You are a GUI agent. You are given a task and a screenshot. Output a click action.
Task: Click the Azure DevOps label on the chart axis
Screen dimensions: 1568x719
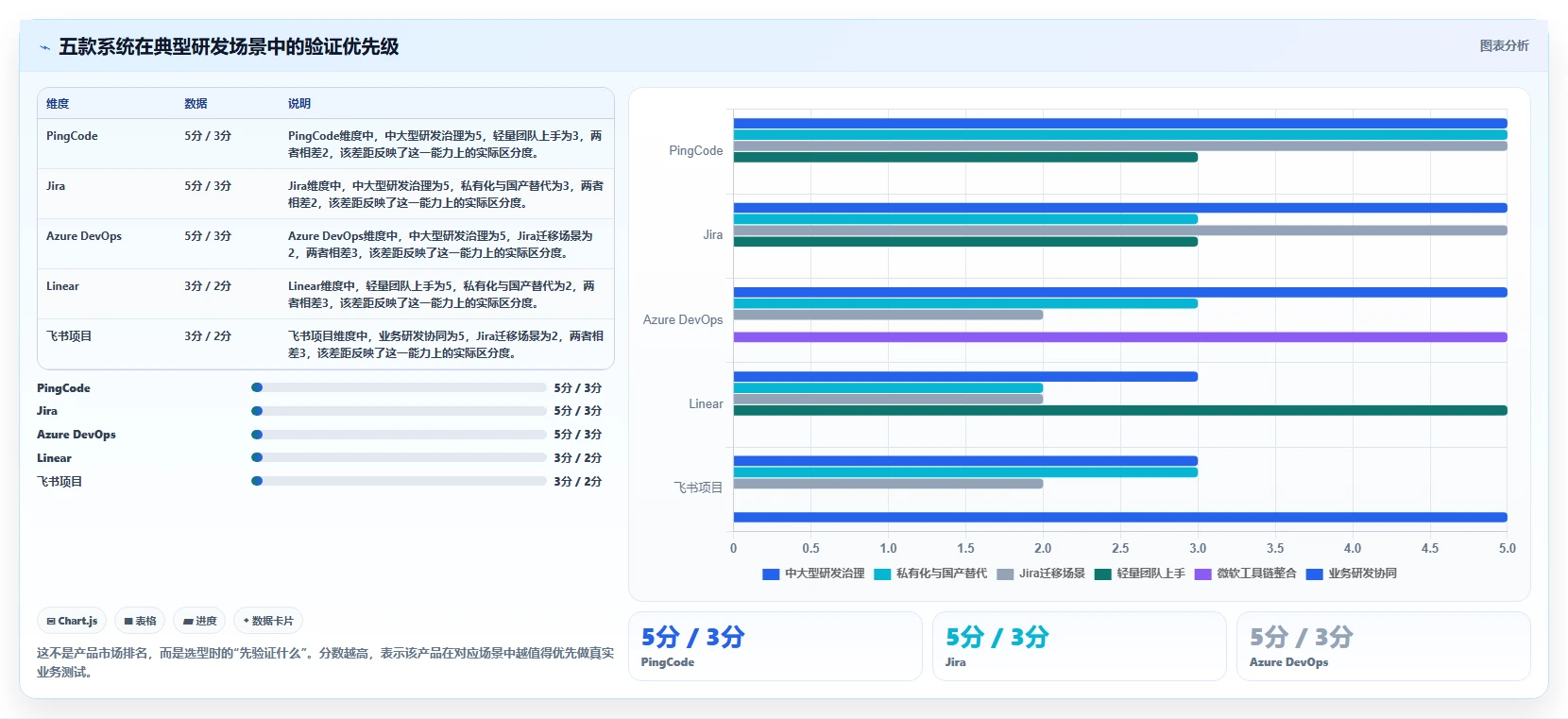point(683,320)
